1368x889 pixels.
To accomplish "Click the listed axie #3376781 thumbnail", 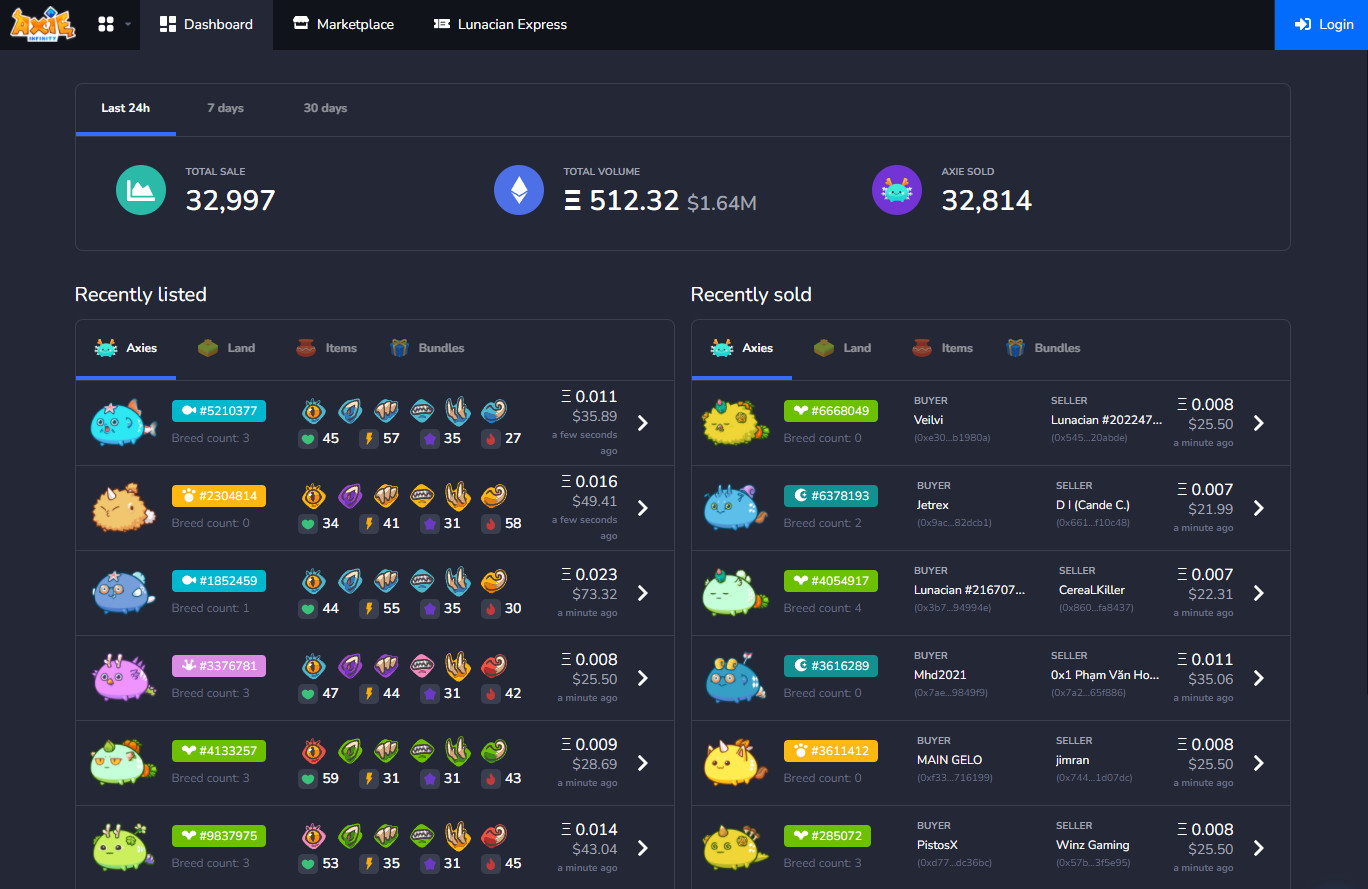I will click(x=123, y=677).
